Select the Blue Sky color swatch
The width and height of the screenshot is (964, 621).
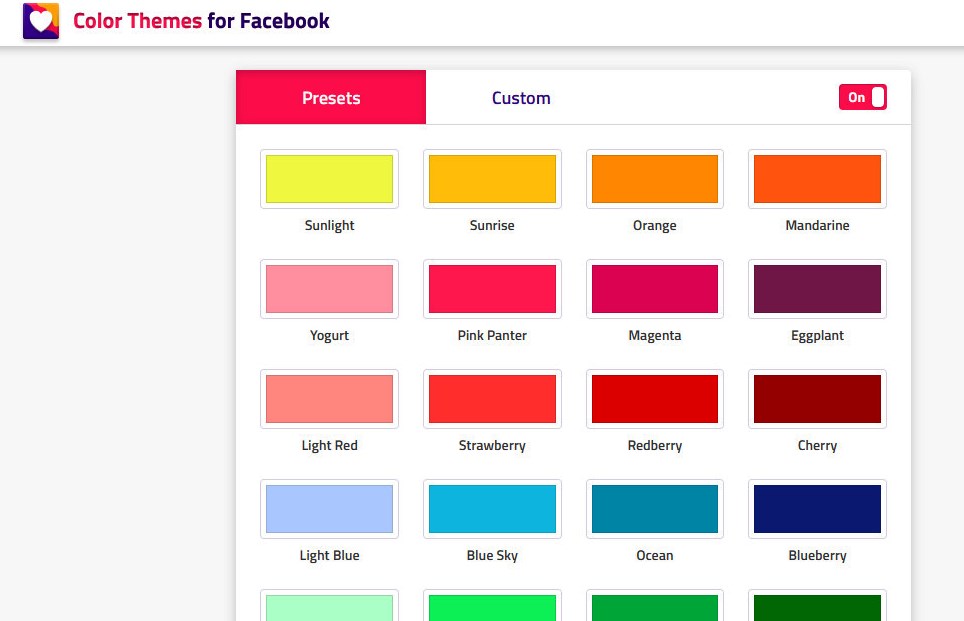tap(492, 508)
